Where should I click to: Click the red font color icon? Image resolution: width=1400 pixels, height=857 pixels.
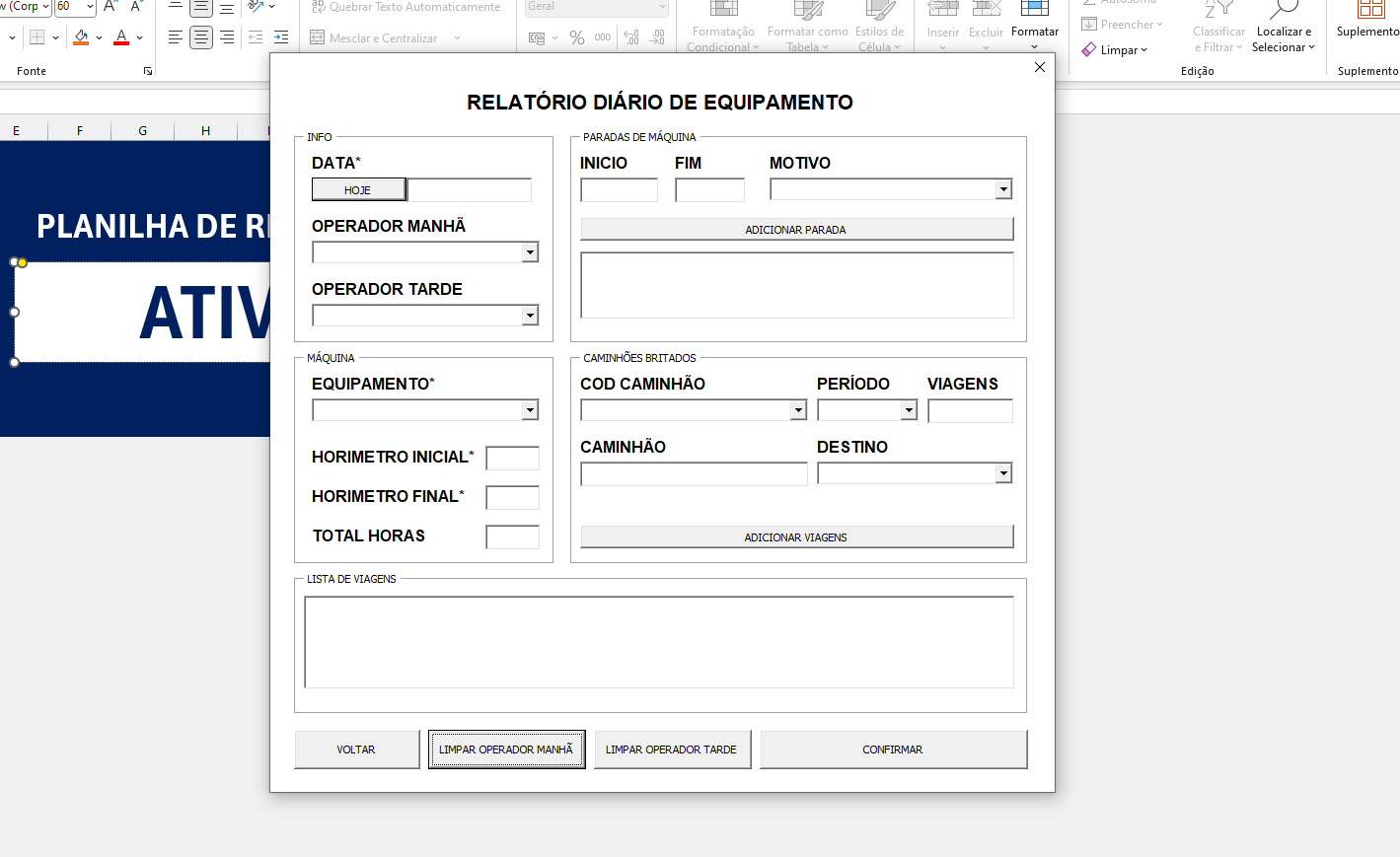tap(121, 37)
